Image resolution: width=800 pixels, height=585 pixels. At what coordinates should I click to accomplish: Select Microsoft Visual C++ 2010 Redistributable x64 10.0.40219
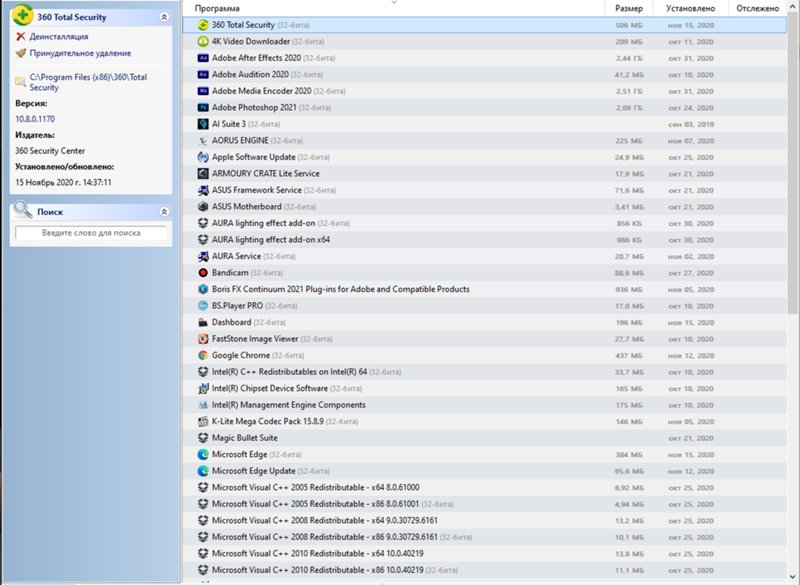[484, 553]
